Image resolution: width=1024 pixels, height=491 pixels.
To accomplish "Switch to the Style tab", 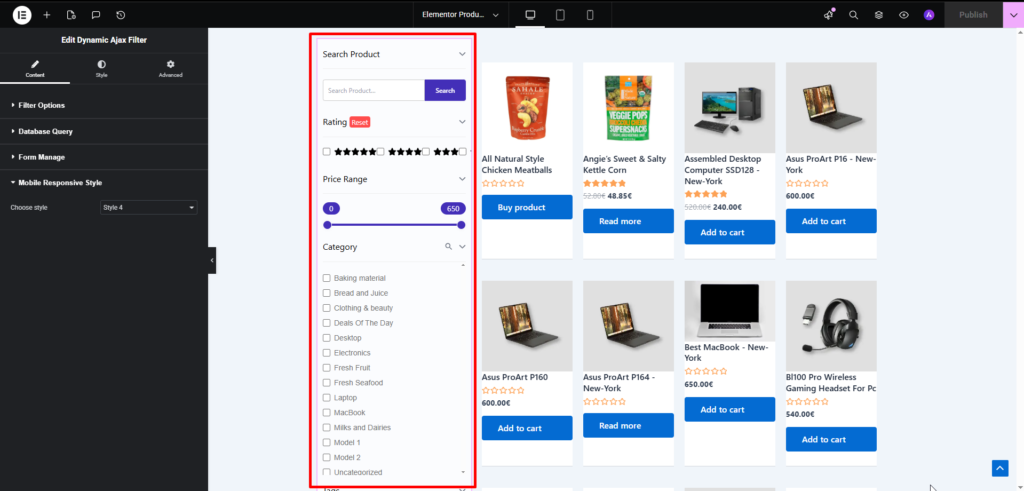I will [102, 68].
